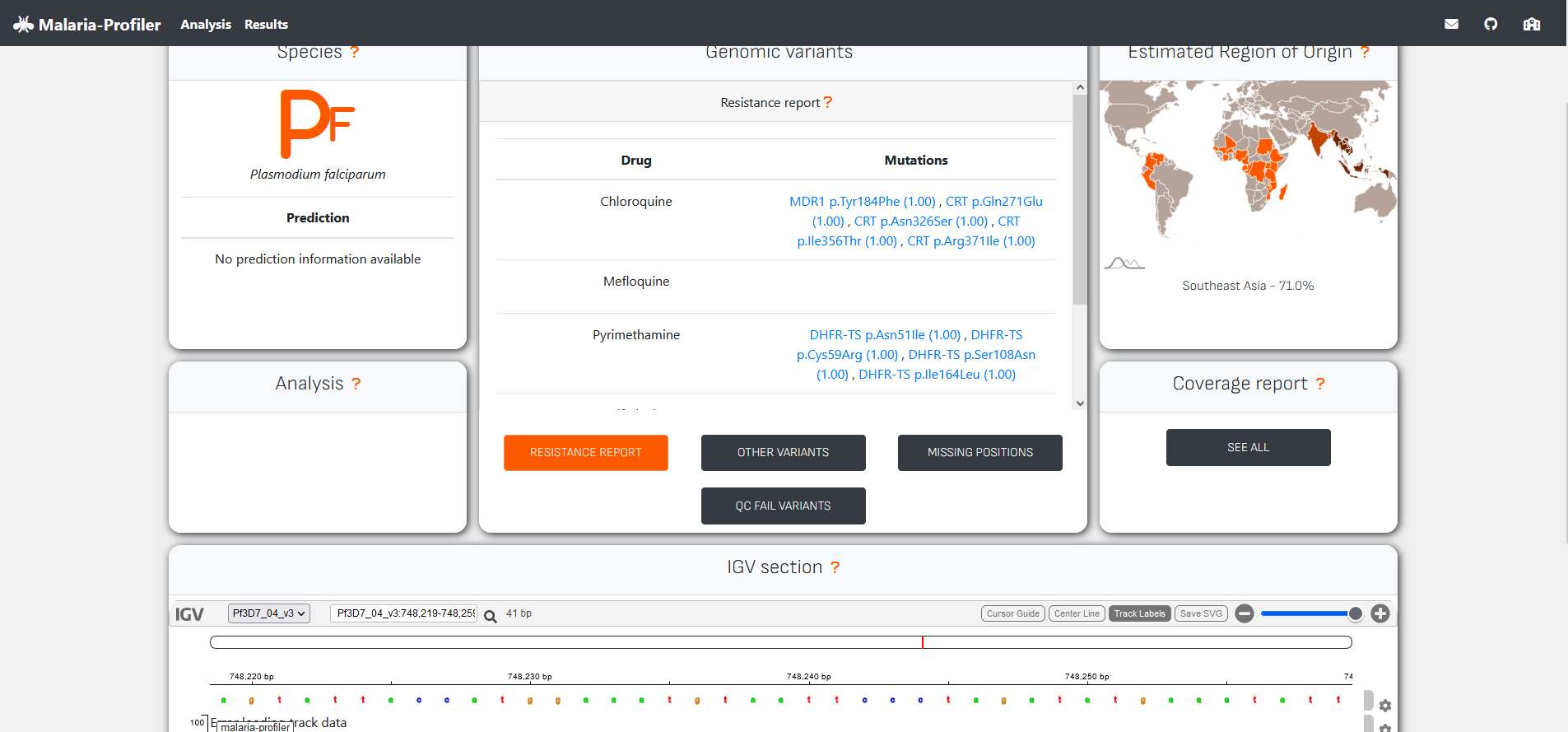Image resolution: width=1568 pixels, height=732 pixels.
Task: Click the question mark next to Coverage report
Action: point(1320,384)
